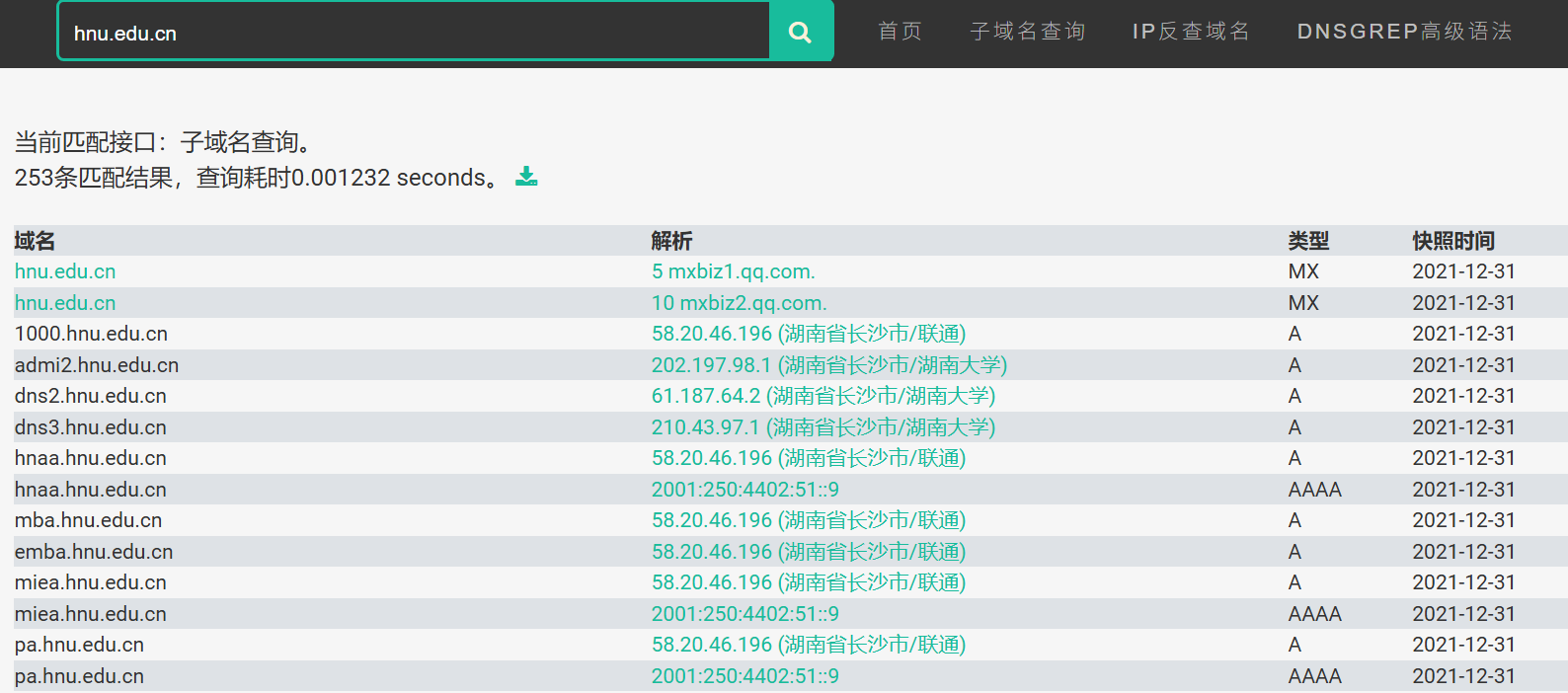1568x693 pixels.
Task: Go to IP反查域名 page
Action: [1191, 32]
